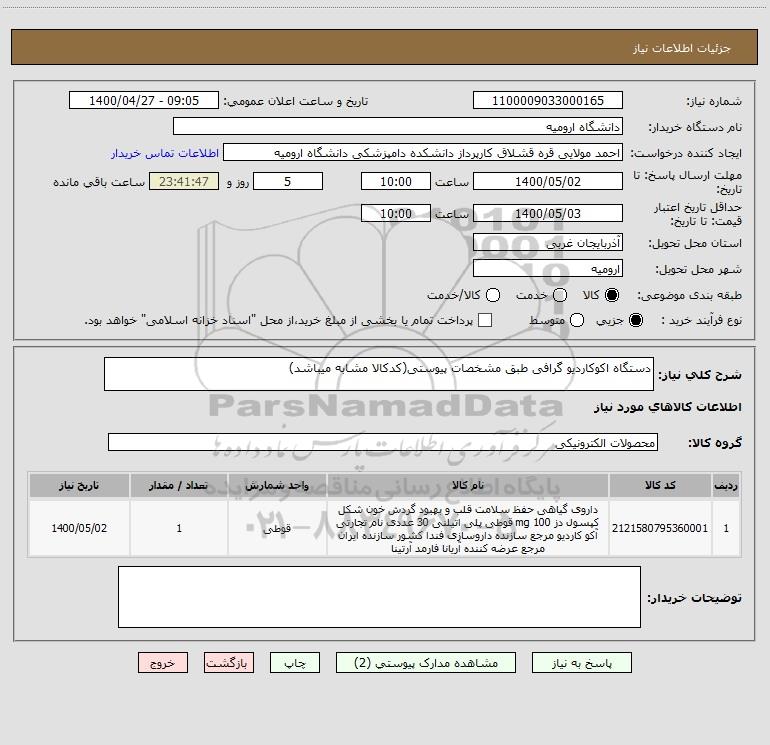The width and height of the screenshot is (770, 745).
Task: Click the بازگشت back button
Action: coord(229,663)
